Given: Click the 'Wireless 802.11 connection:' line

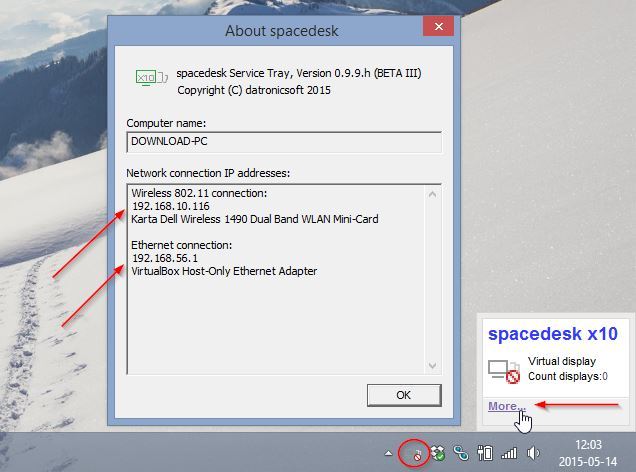Looking at the screenshot, I should click(199, 193).
